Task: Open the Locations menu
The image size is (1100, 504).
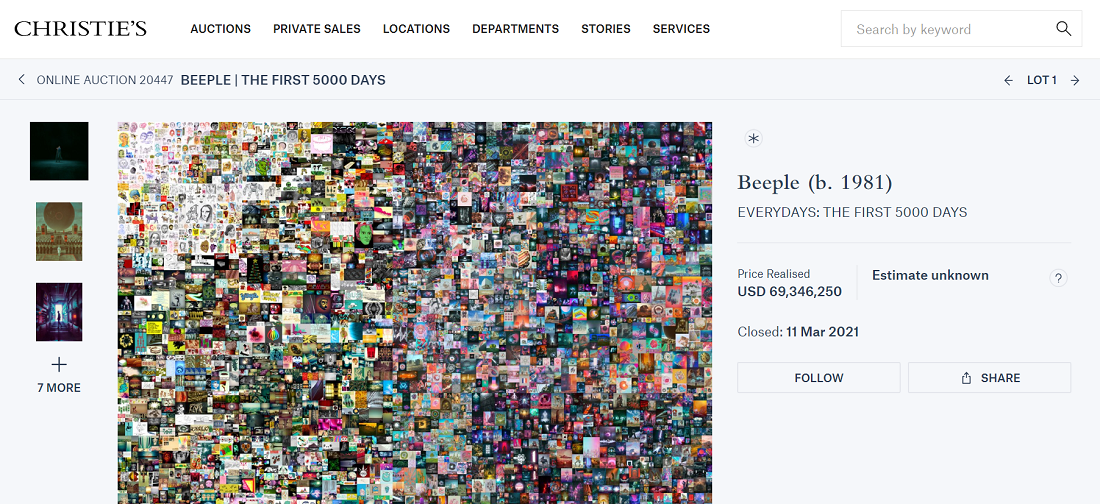Action: 416,29
